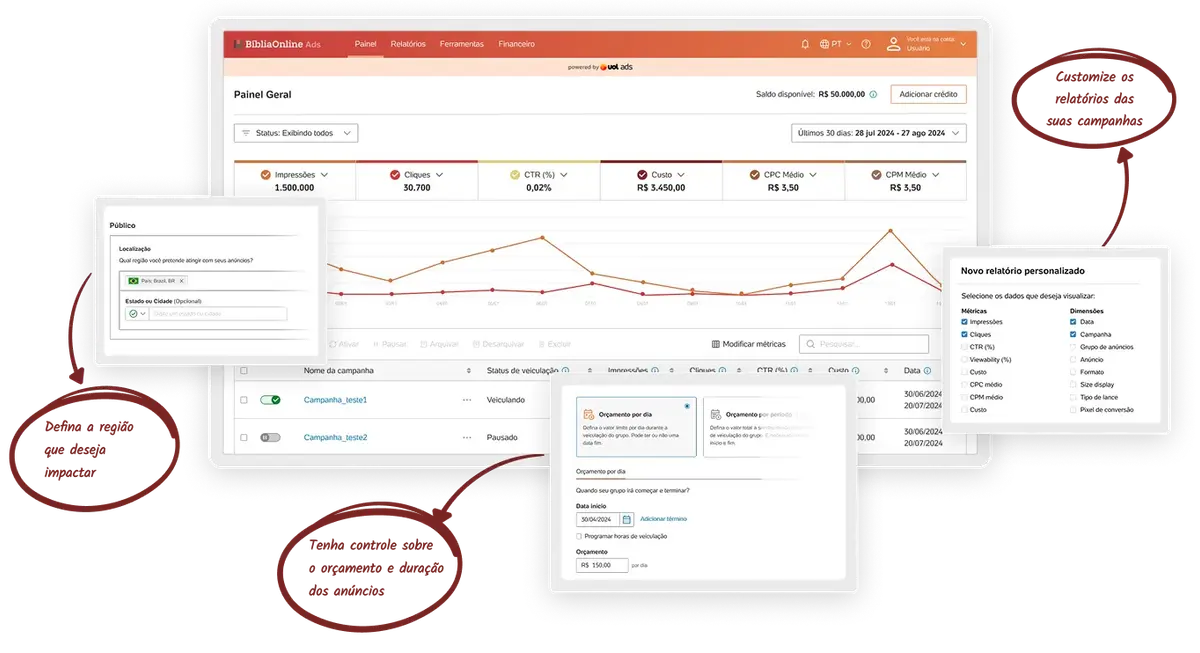Click the Adicionar término link
Image resolution: width=1200 pixels, height=653 pixels.
[x=664, y=519]
